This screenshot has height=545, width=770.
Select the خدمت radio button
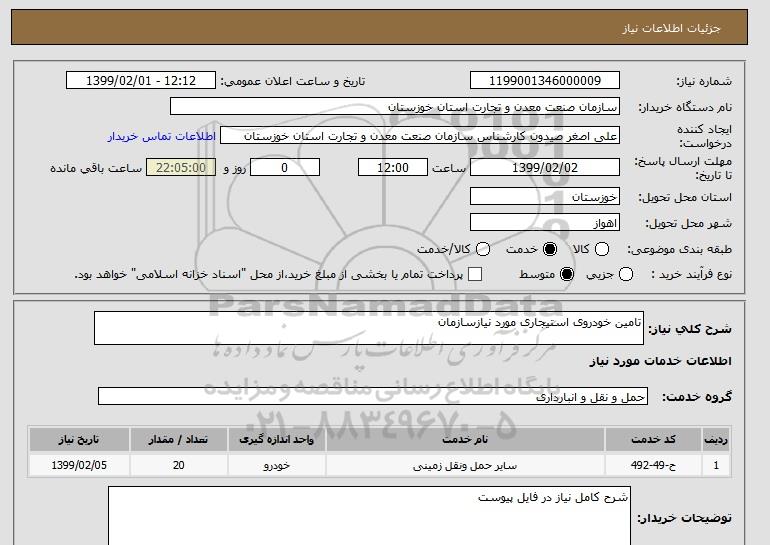[550, 249]
